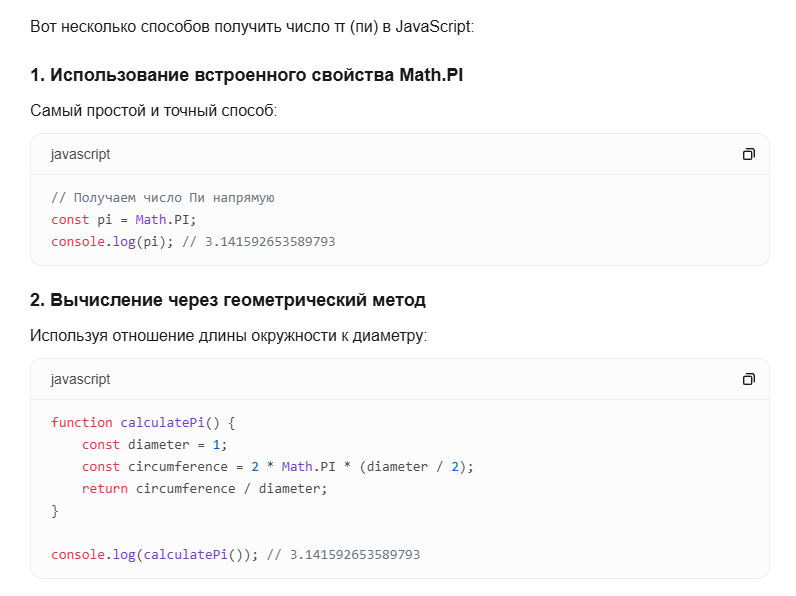Copy the calculatePi function code block
This screenshot has height=596, width=796.
[x=748, y=379]
